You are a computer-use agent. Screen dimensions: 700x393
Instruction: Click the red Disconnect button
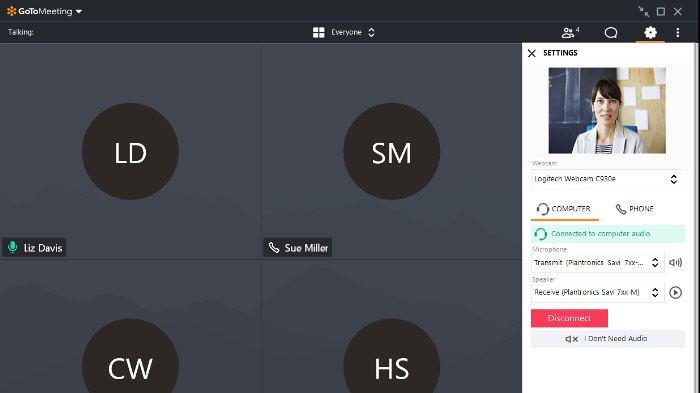[x=569, y=318]
